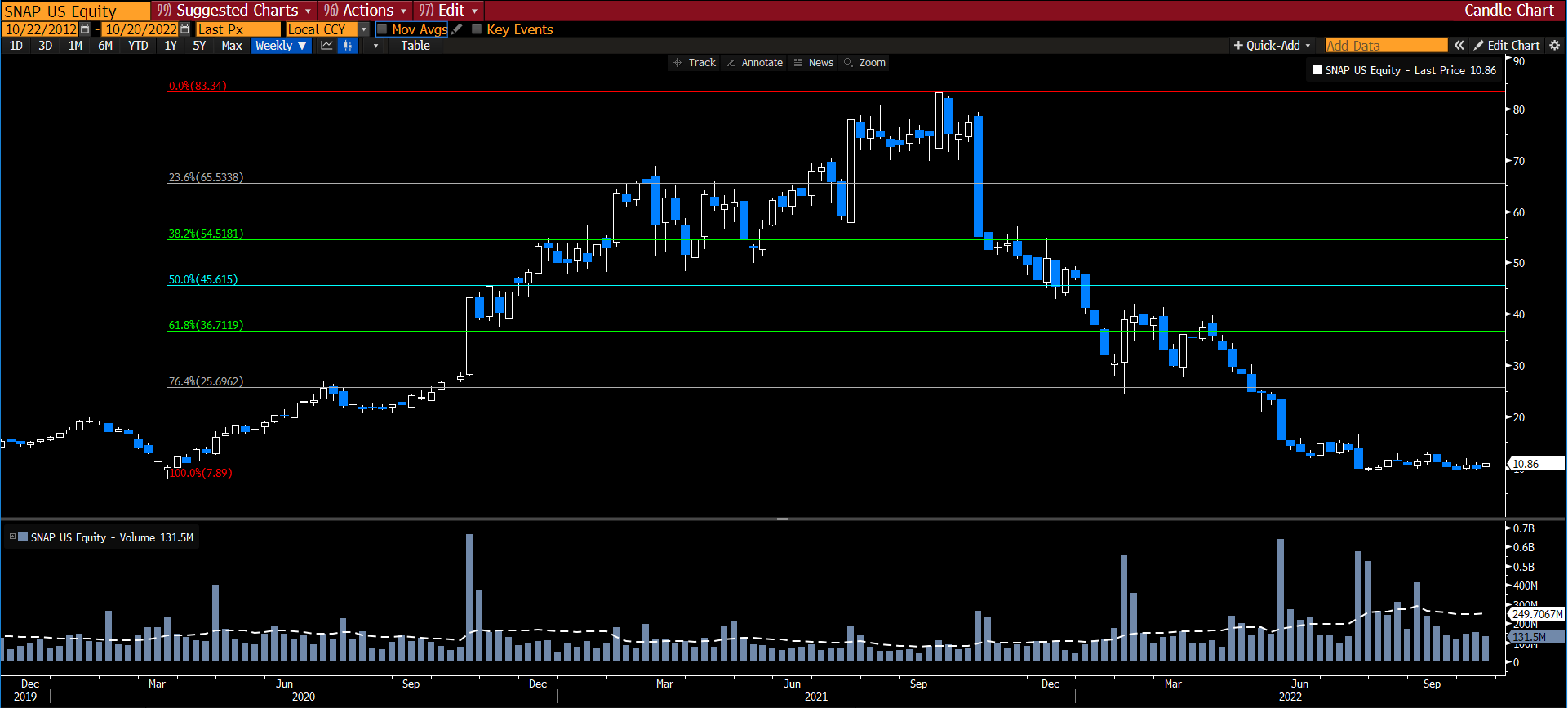Click the 131.5M volume axis tag
This screenshot has width=1568, height=708.
1535,636
